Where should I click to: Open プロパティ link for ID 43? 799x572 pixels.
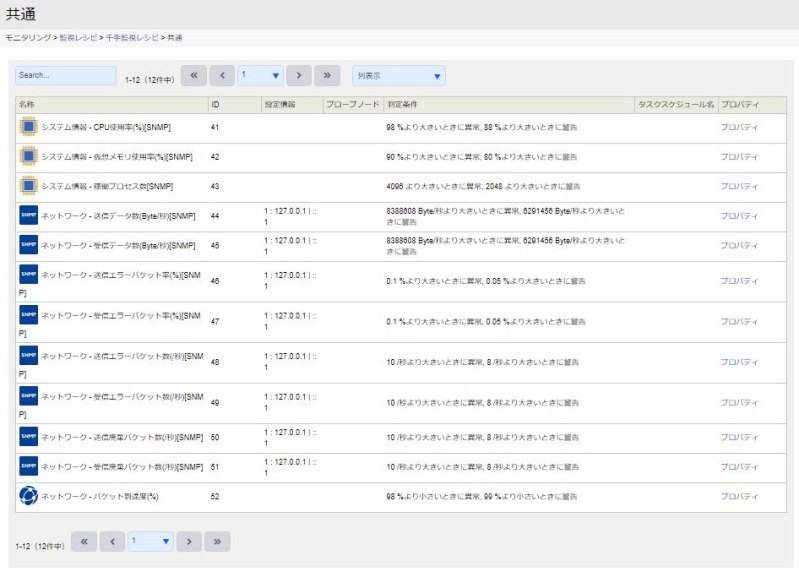[739, 186]
